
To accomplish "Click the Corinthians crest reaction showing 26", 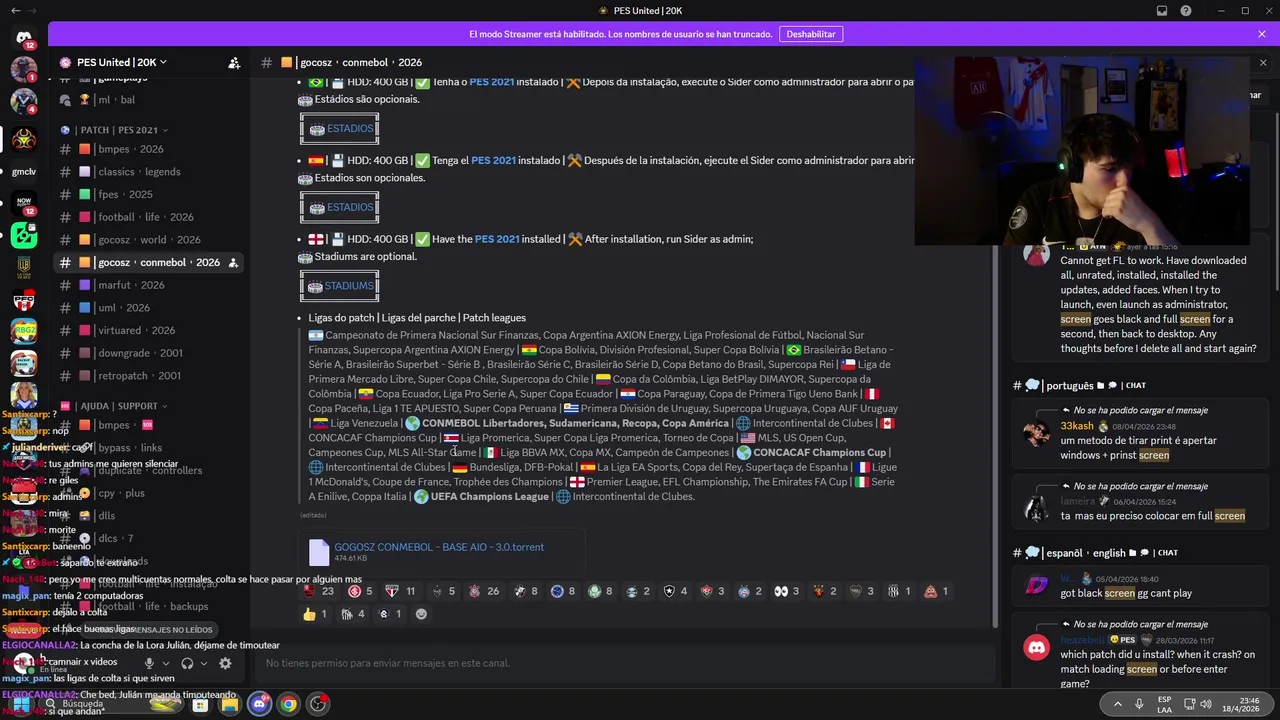I will [x=485, y=591].
